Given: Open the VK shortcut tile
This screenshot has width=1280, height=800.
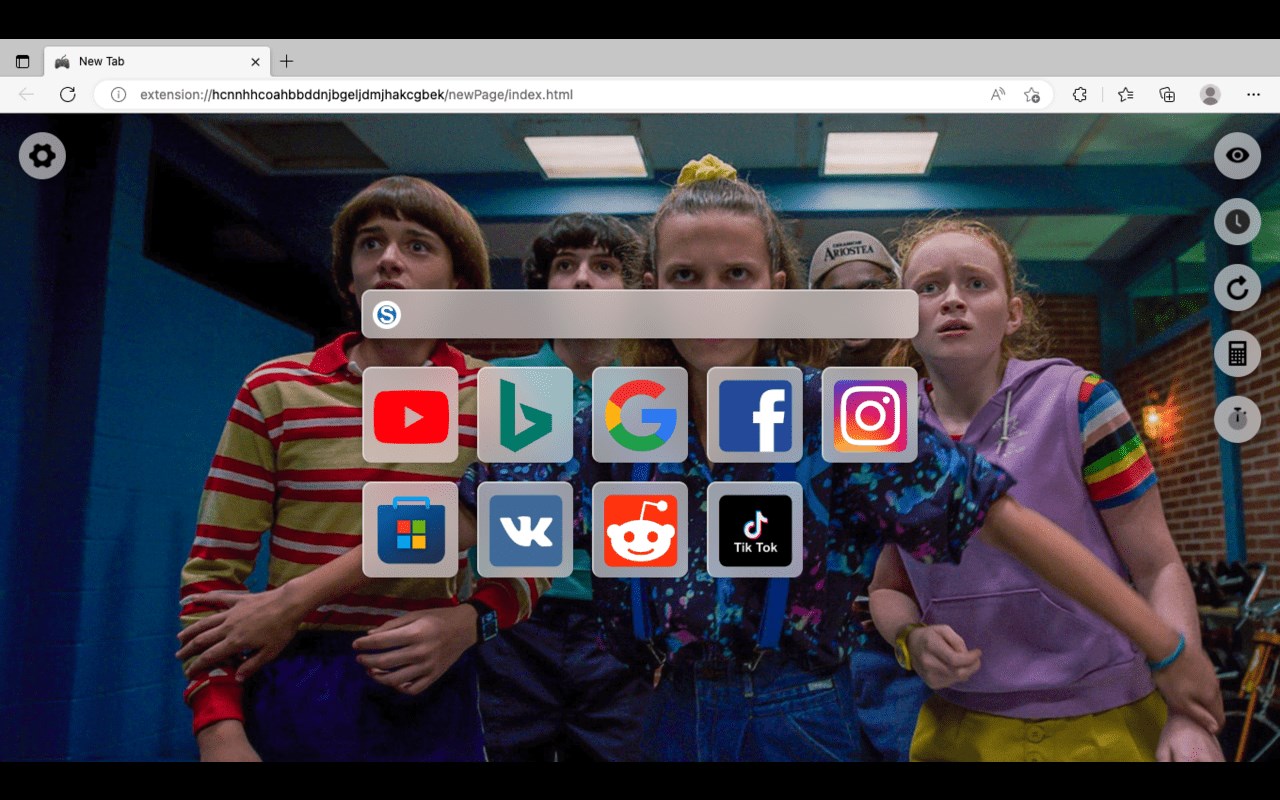Looking at the screenshot, I should (x=525, y=530).
